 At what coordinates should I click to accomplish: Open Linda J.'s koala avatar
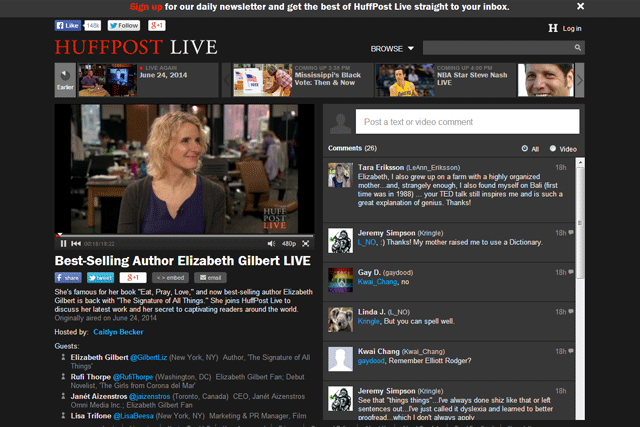(340, 320)
